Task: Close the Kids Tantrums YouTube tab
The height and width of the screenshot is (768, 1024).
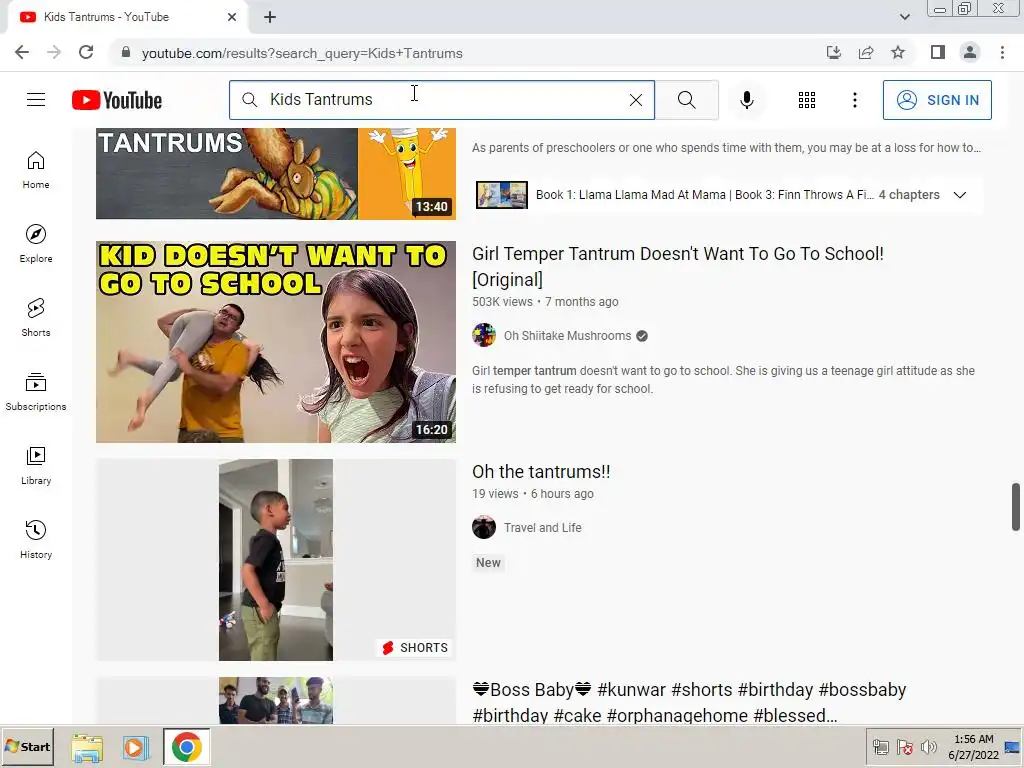Action: tap(232, 17)
